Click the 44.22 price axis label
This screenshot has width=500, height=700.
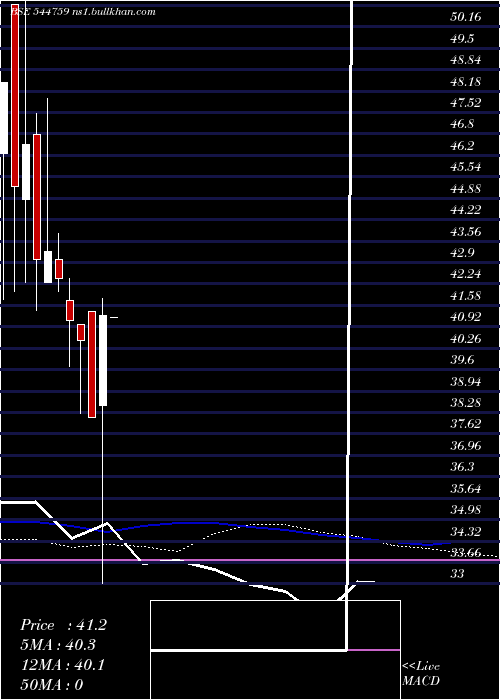(466, 210)
